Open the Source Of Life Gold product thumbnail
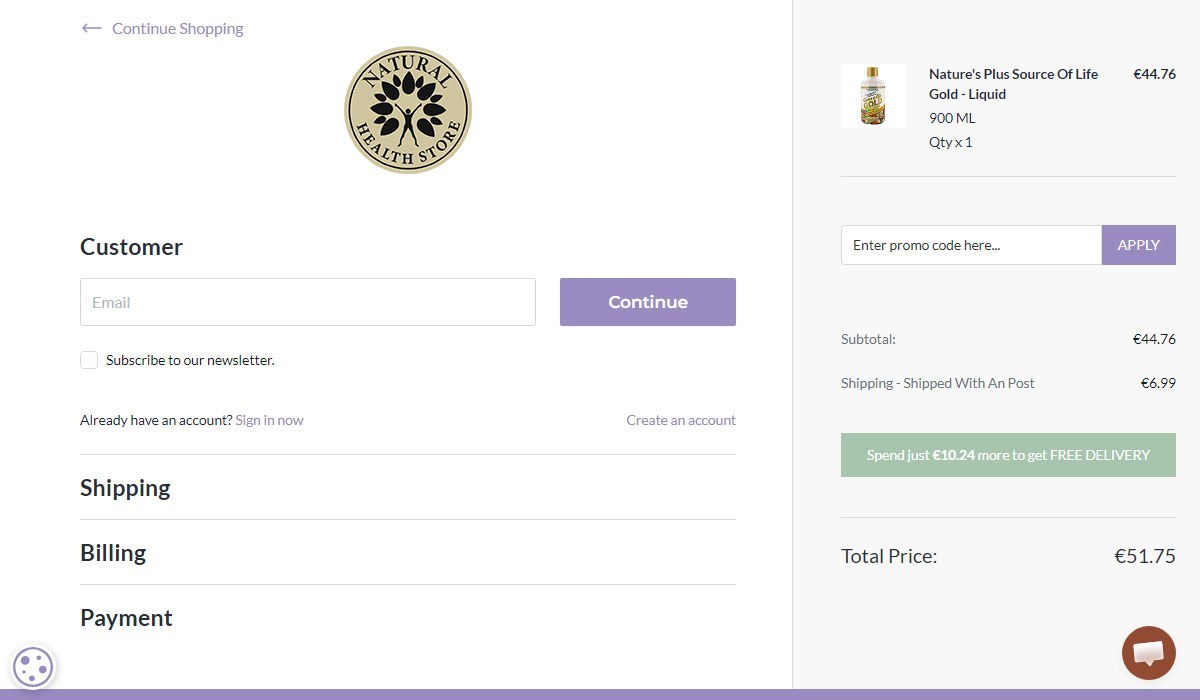Screen dimensions: 1200x700 tap(873, 96)
